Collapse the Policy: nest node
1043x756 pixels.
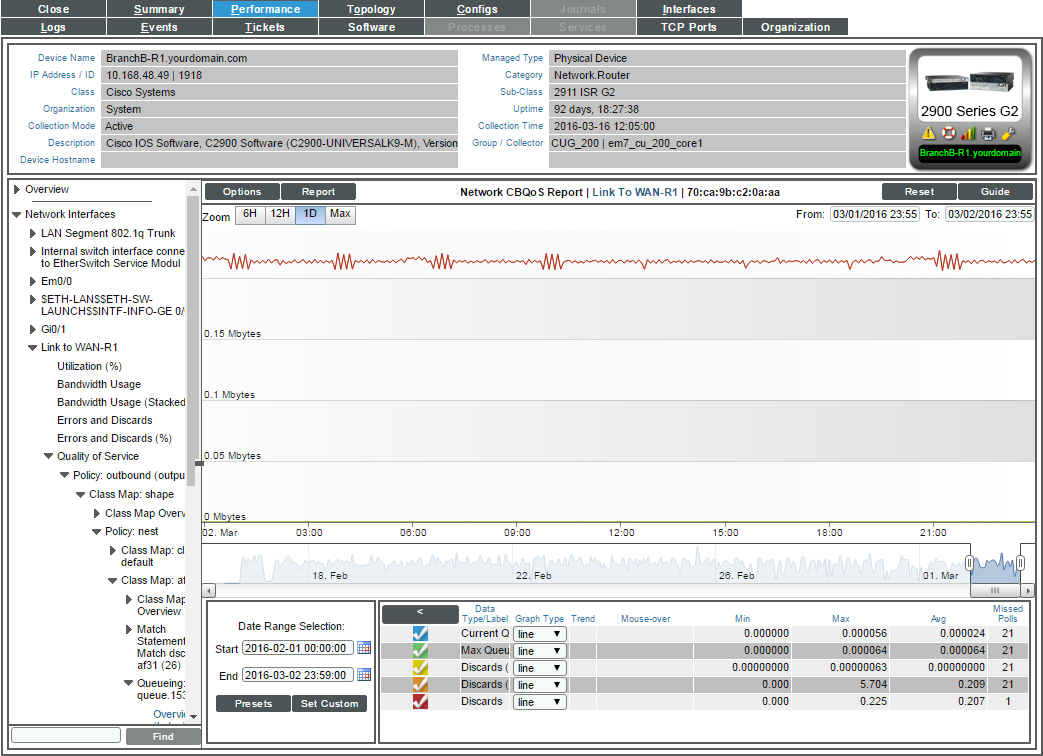[96, 531]
